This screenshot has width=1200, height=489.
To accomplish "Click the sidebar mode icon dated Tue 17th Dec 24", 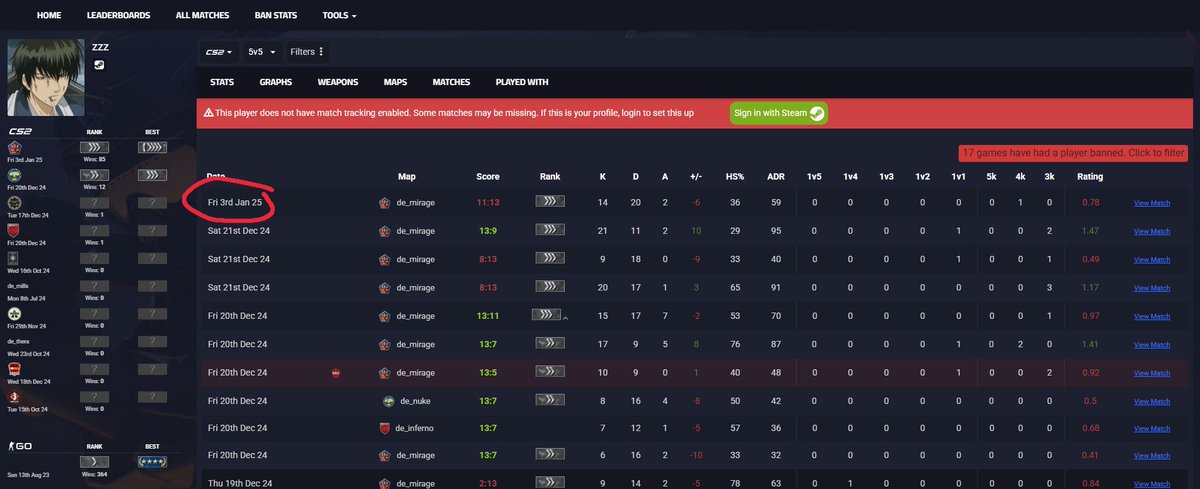I will [x=16, y=203].
